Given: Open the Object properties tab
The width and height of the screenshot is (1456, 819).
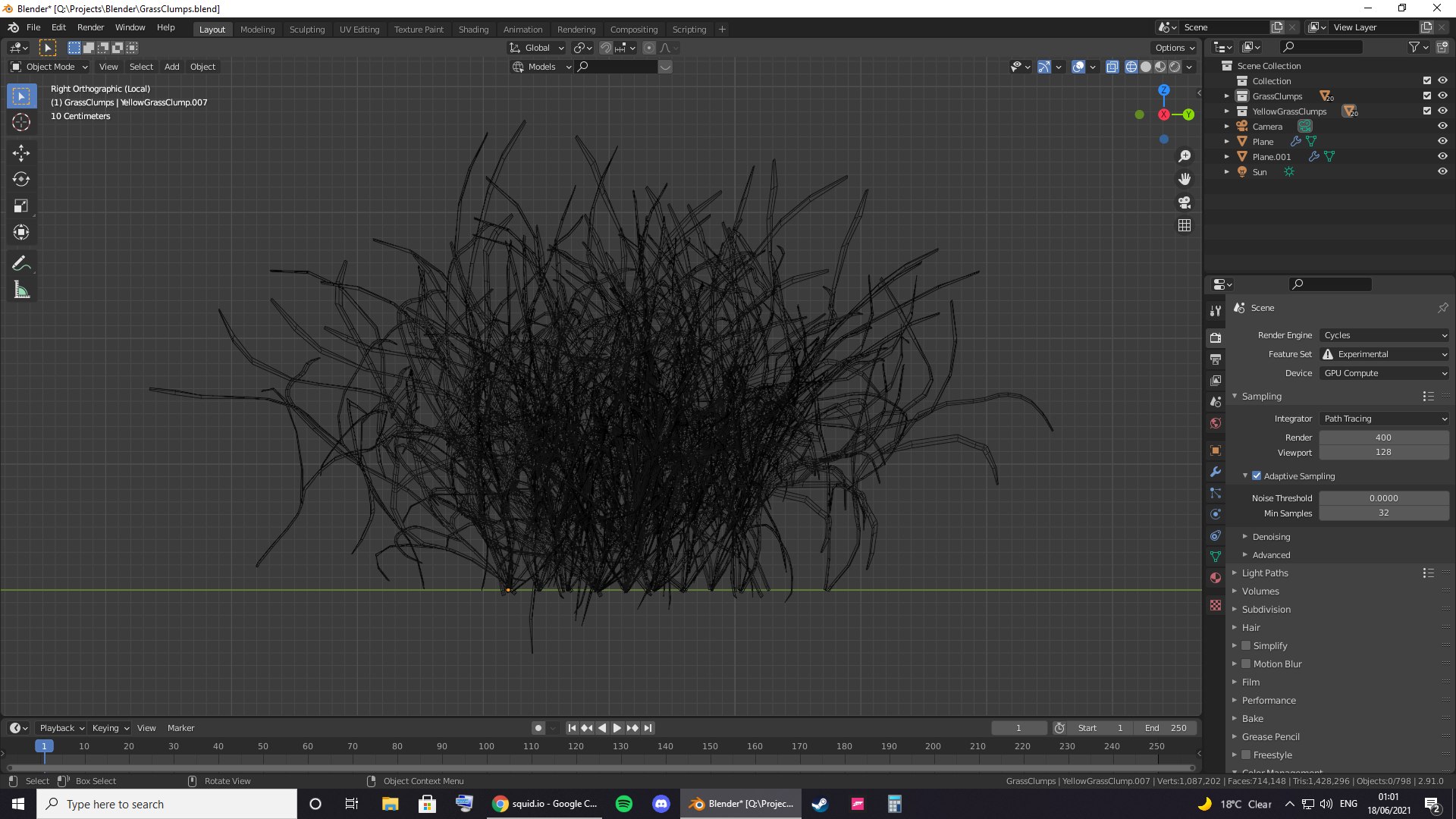Looking at the screenshot, I should point(1216,450).
